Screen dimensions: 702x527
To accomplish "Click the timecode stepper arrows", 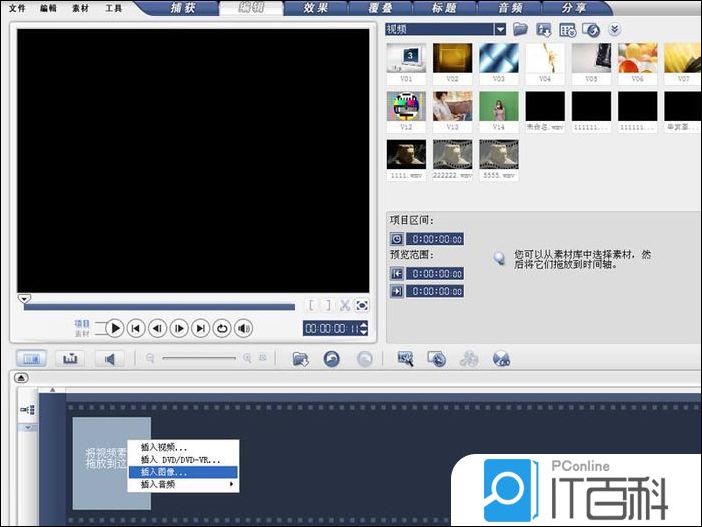I will (x=363, y=328).
